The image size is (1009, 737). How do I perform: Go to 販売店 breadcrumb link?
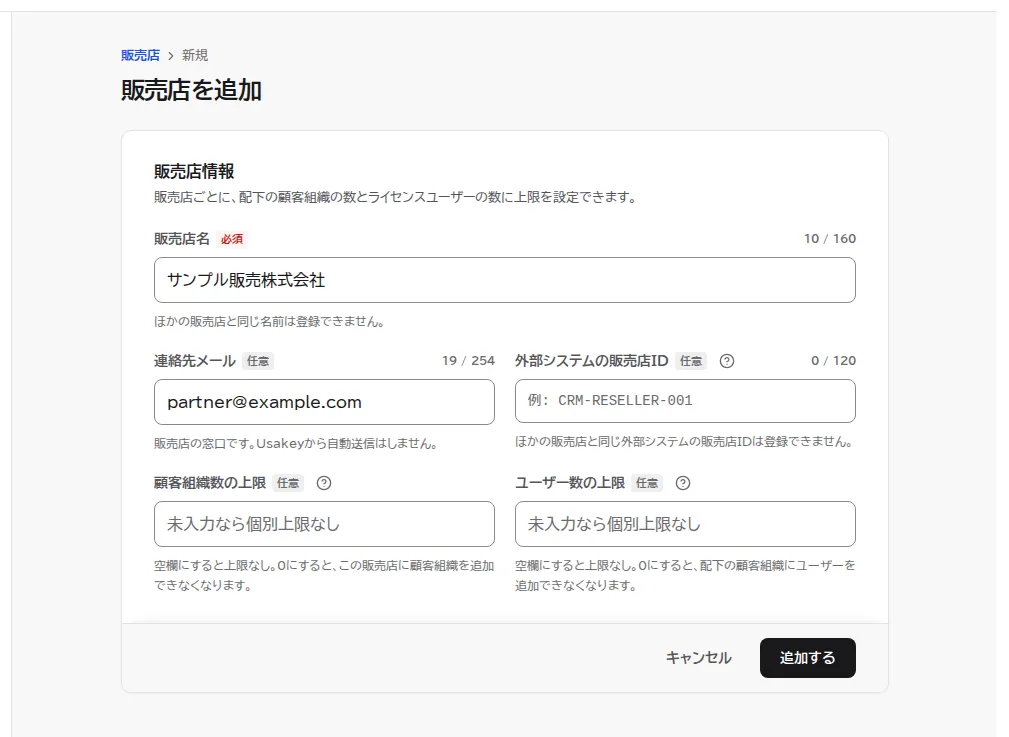[x=140, y=55]
